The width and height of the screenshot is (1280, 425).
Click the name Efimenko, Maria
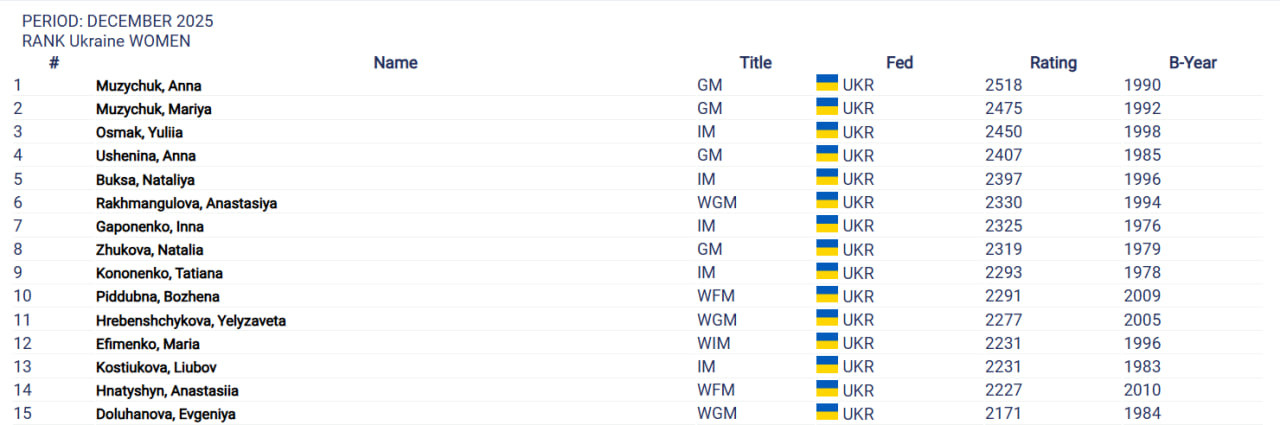click(x=149, y=344)
